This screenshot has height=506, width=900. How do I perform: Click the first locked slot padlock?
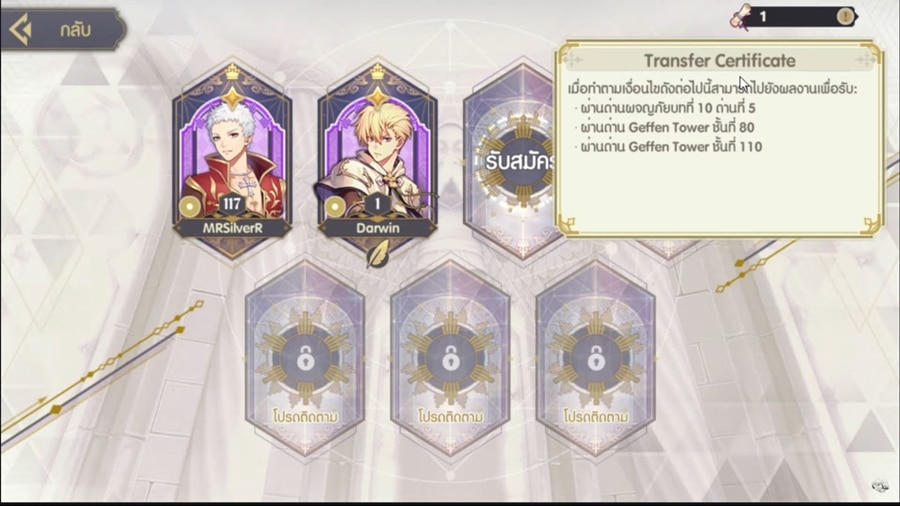pos(305,360)
